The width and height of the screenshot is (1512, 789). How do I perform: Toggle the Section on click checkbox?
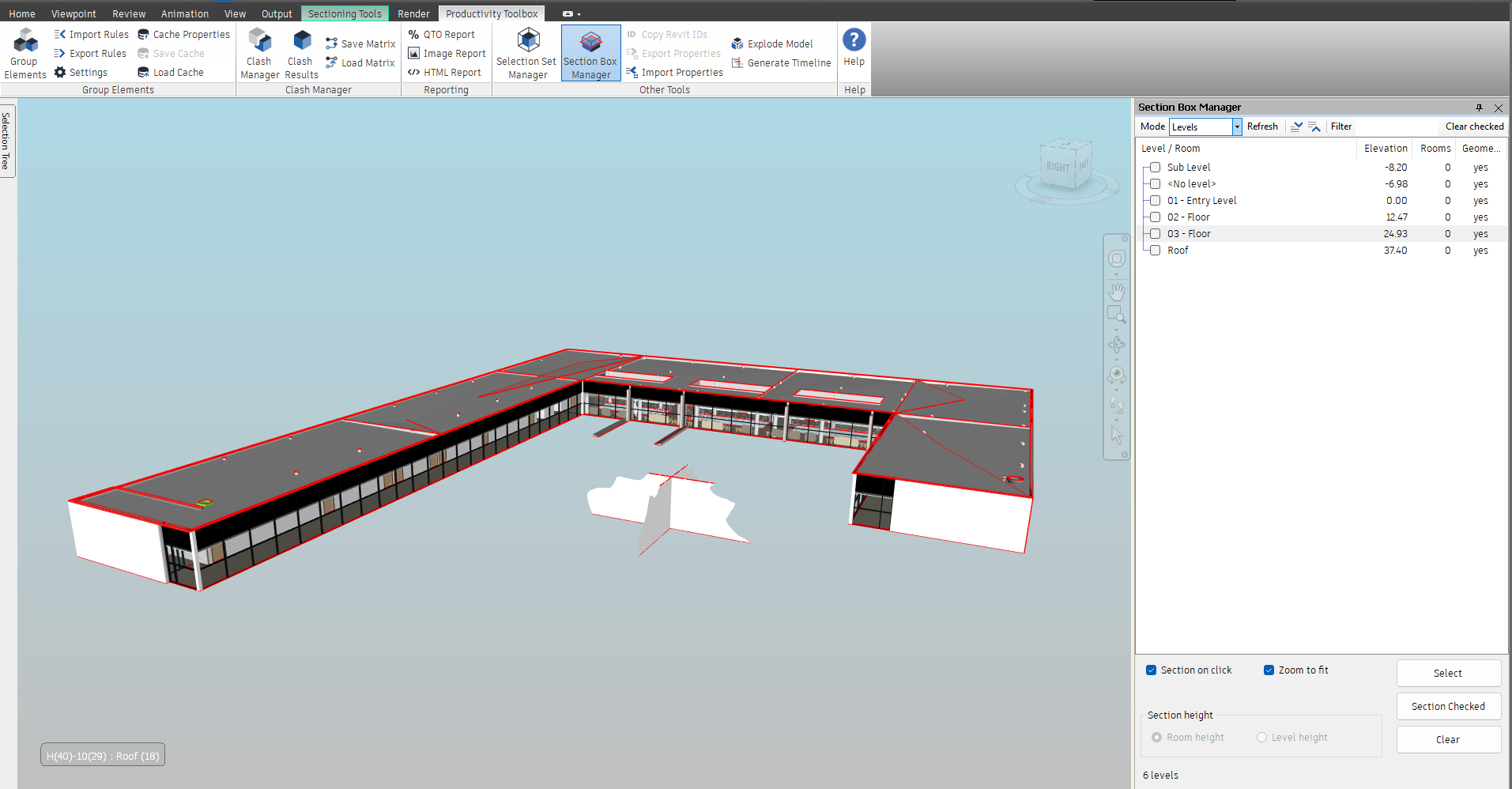(x=1151, y=670)
